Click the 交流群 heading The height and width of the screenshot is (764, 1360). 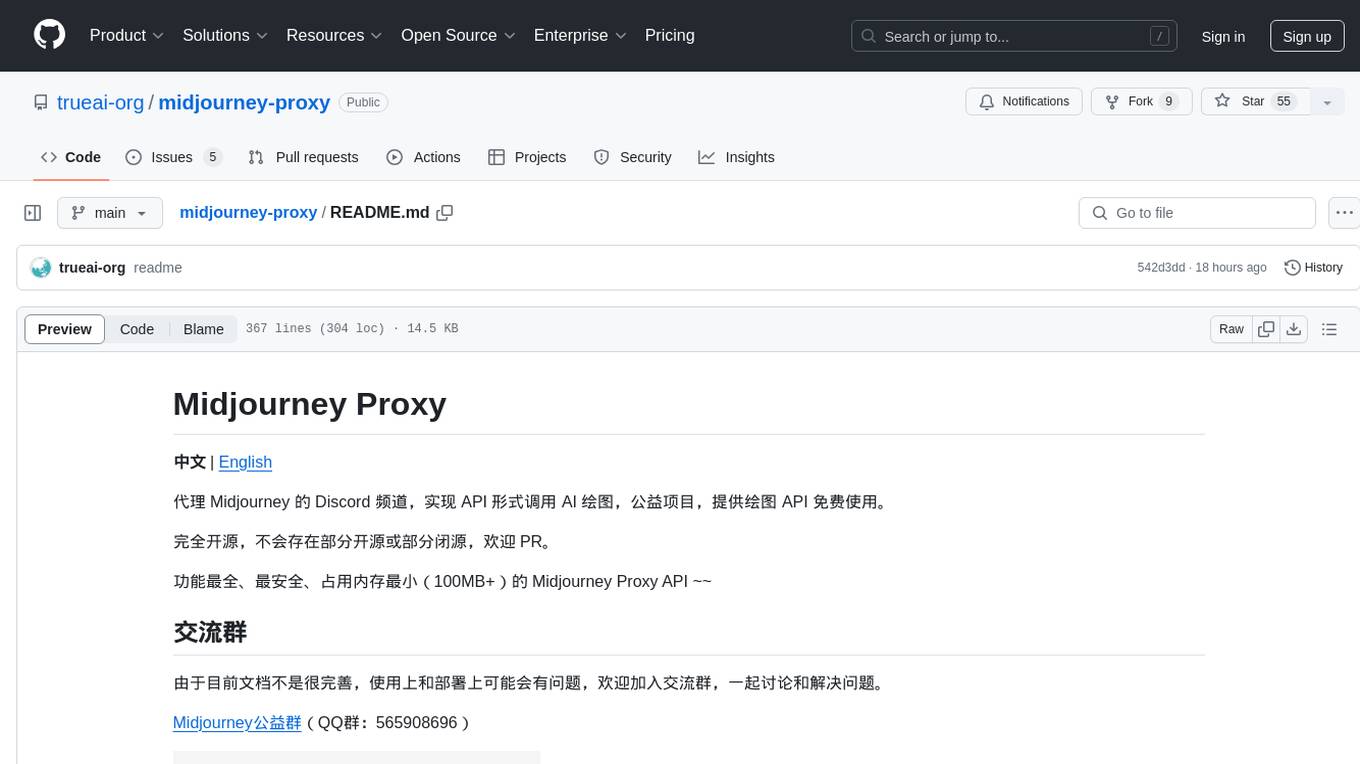click(x=210, y=632)
